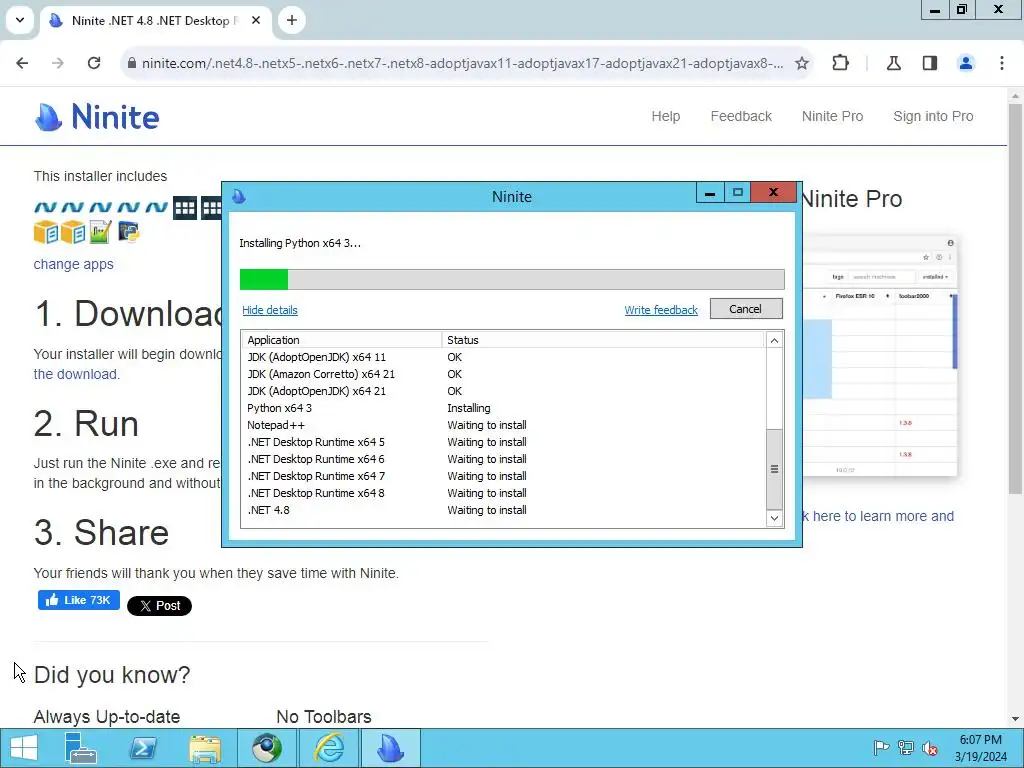Click the browser page vertical scrollbar

tap(1015, 297)
